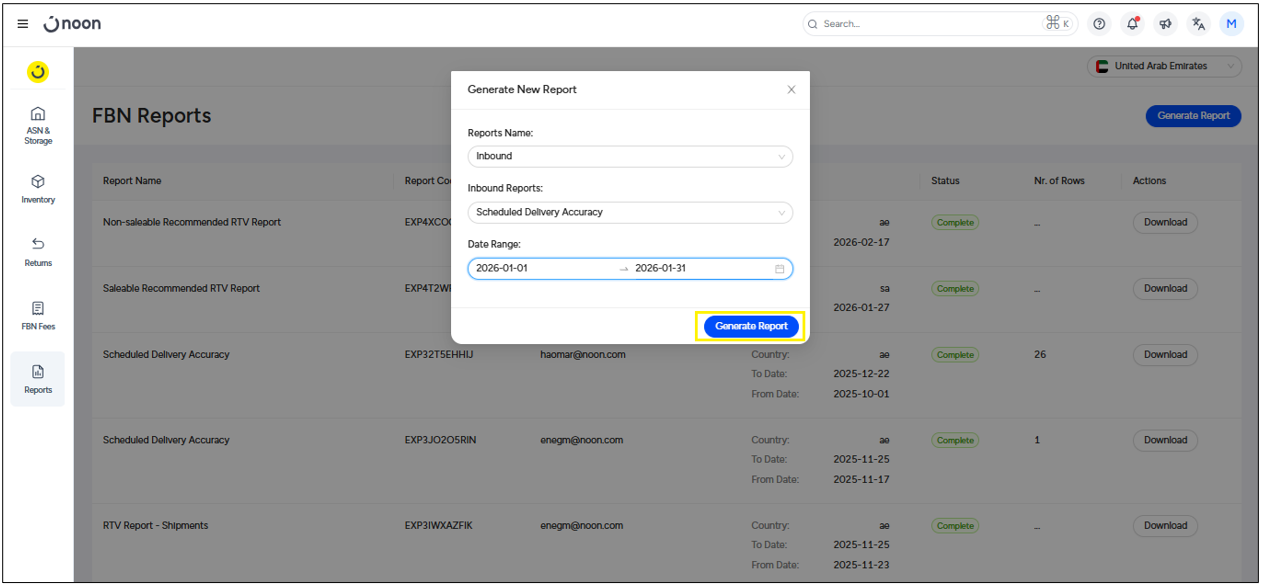This screenshot has width=1262, height=586.
Task: Open the language translation icon
Action: (1198, 24)
